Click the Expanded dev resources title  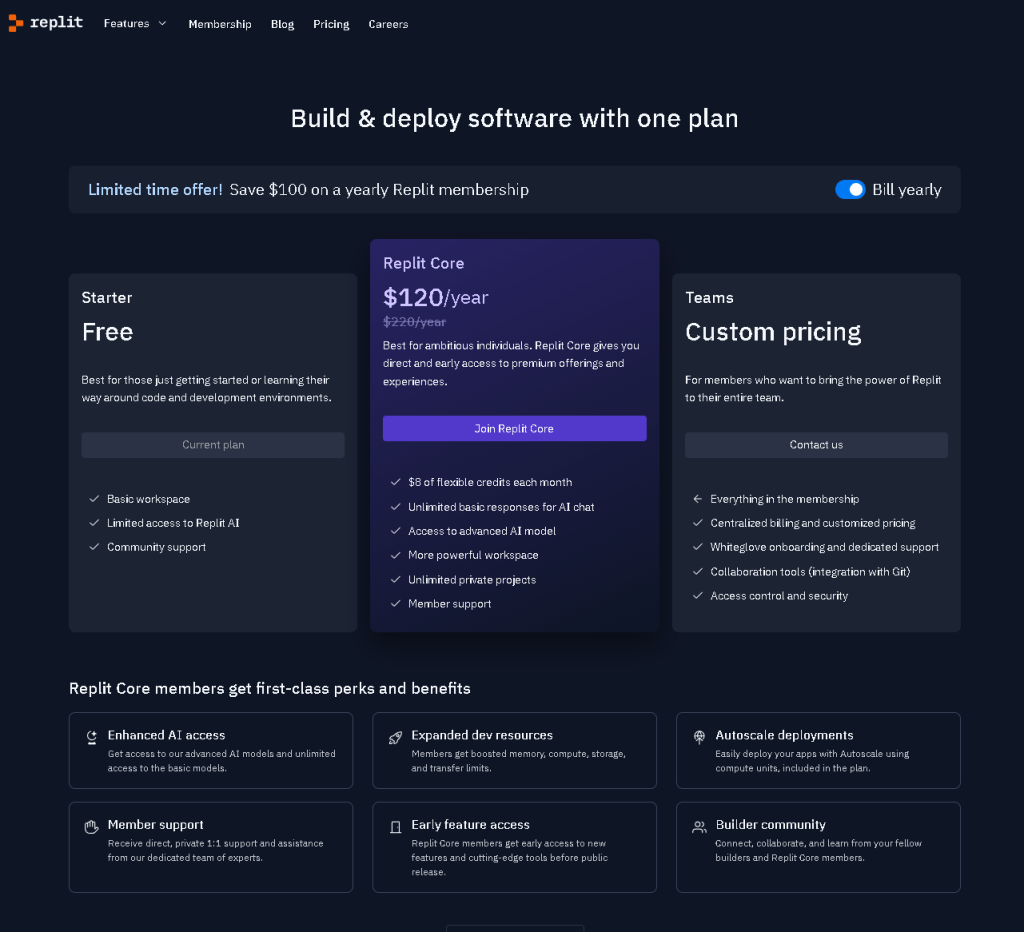(x=482, y=735)
